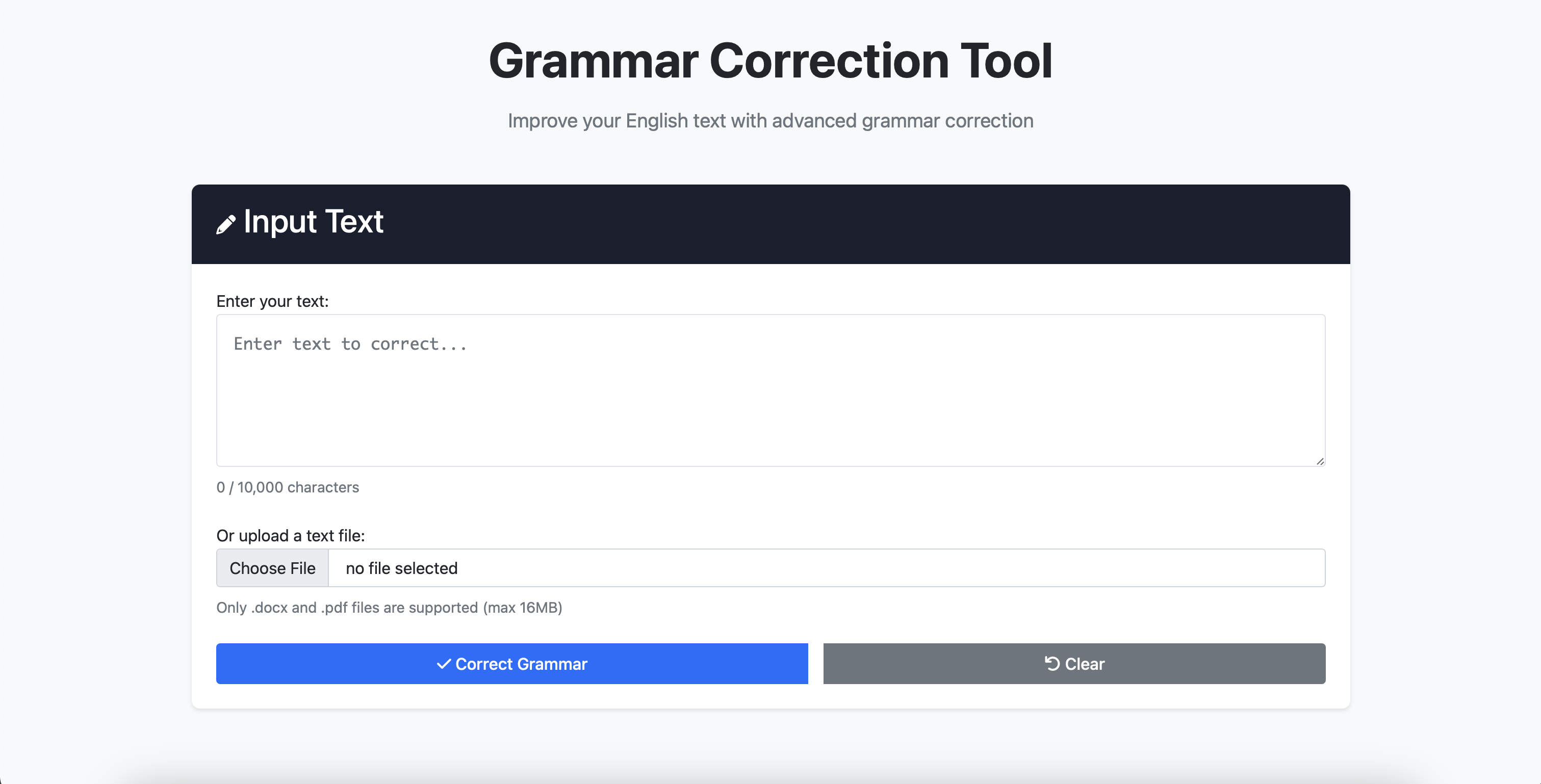Click the 'Enter your text:' label
Viewport: 1541px width, 784px height.
(x=272, y=301)
